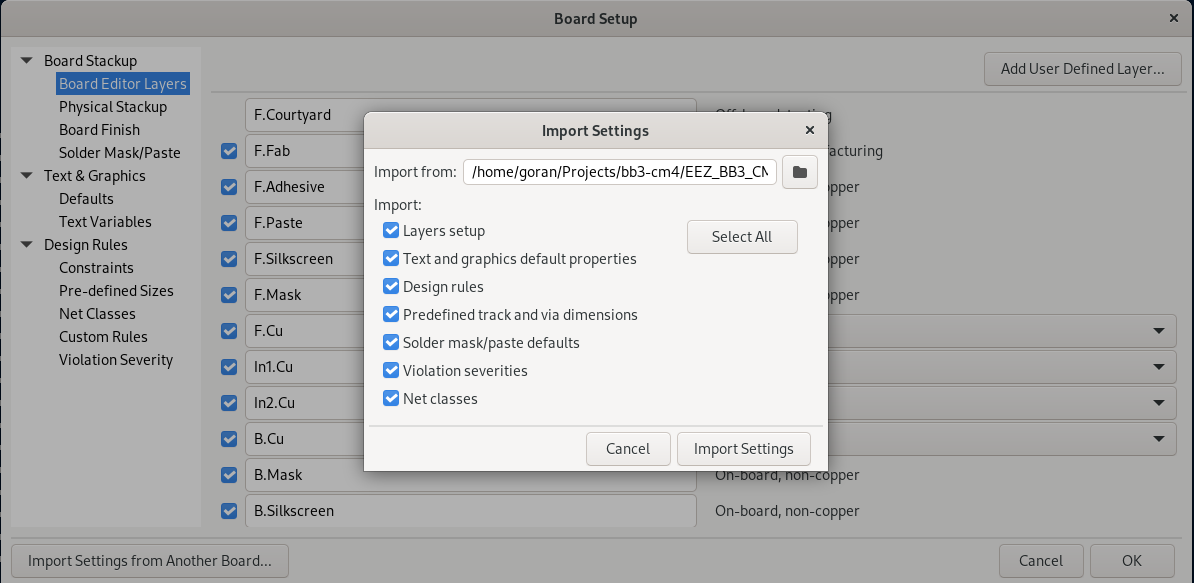Toggle Violation severities checkbox

coord(391,371)
